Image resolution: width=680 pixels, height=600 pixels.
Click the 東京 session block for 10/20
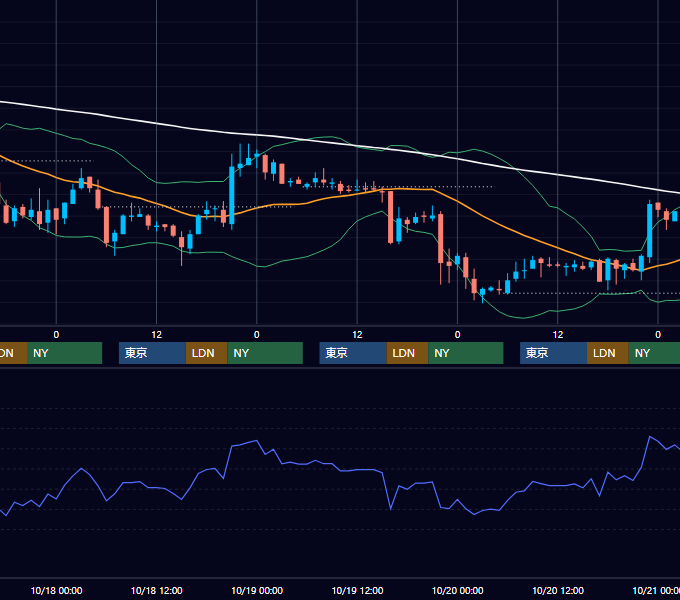pyautogui.click(x=553, y=353)
